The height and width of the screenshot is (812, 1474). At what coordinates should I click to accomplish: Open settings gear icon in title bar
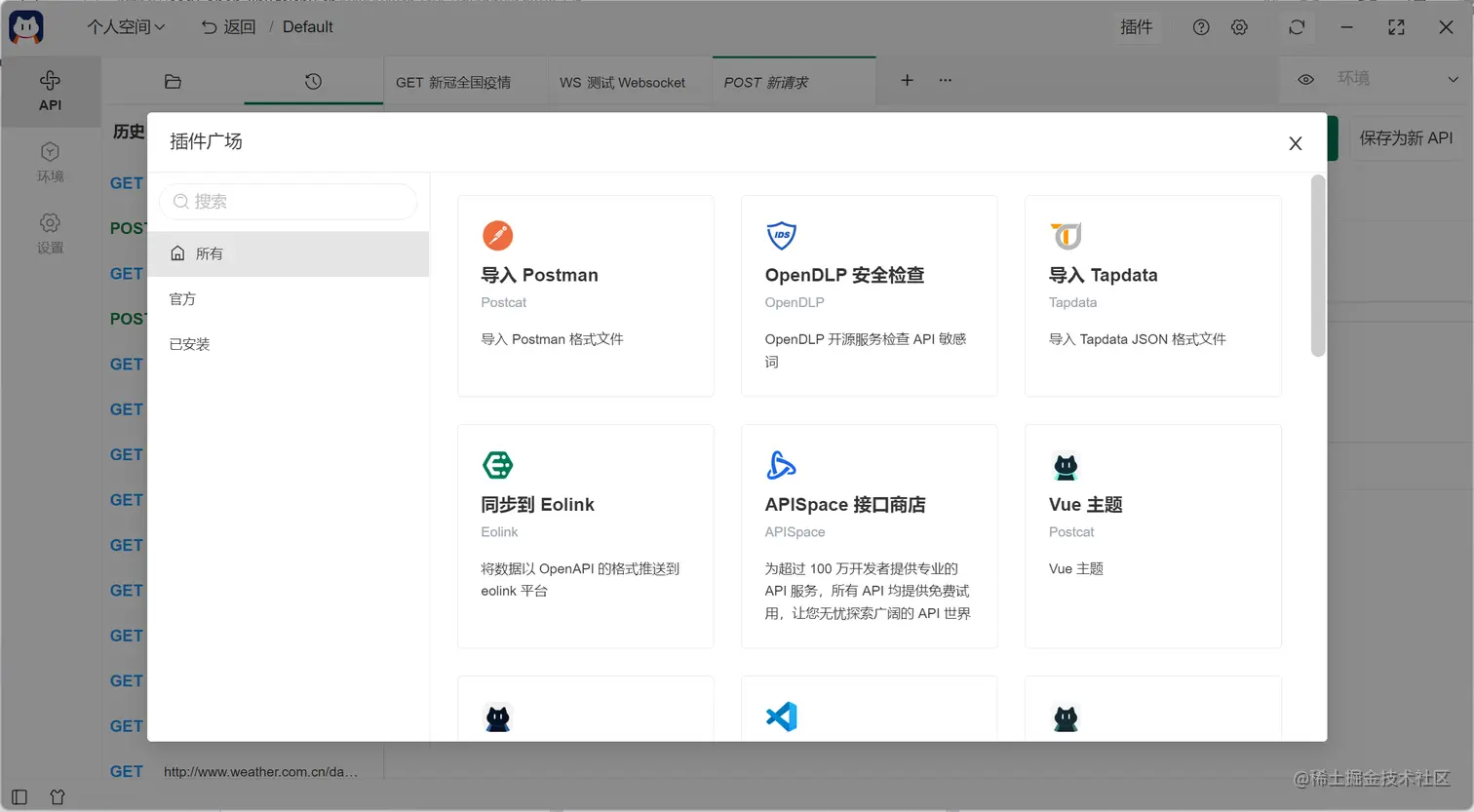click(1239, 27)
